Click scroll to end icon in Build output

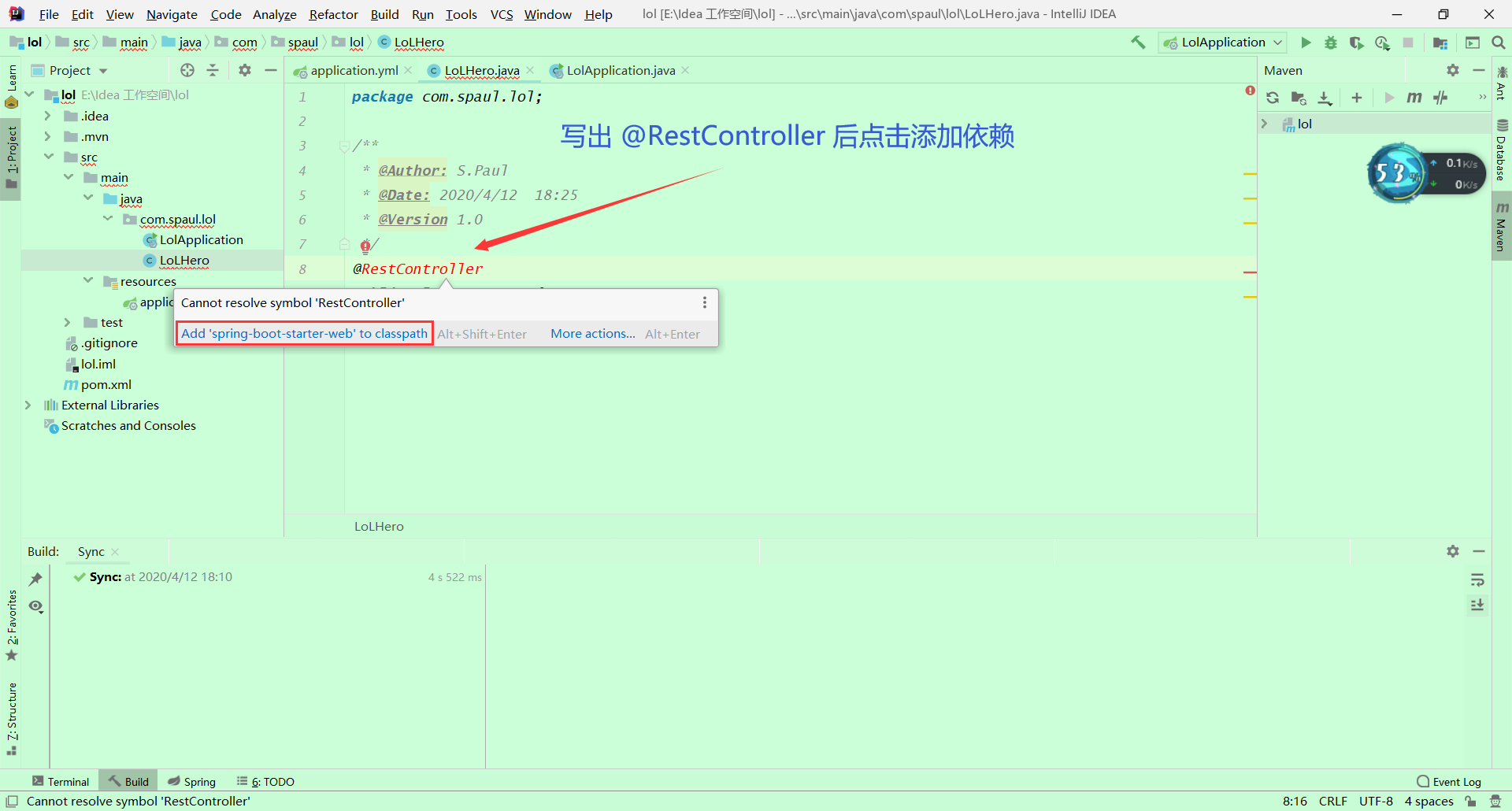pyautogui.click(x=1477, y=605)
